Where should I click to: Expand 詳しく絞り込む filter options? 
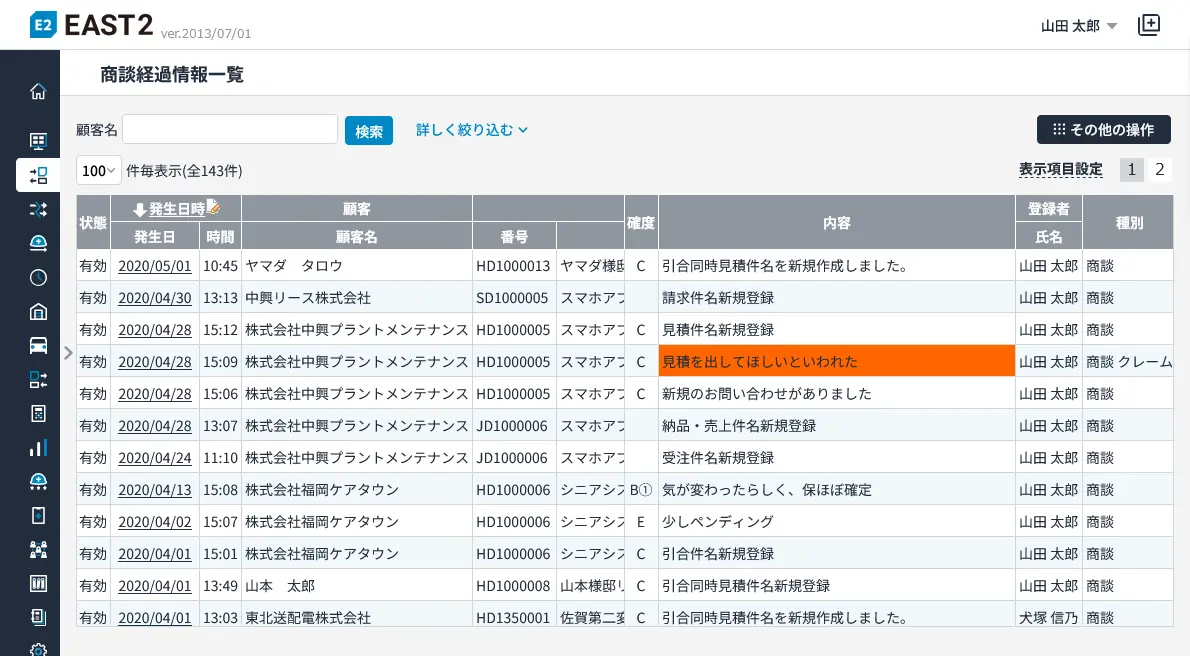471,130
